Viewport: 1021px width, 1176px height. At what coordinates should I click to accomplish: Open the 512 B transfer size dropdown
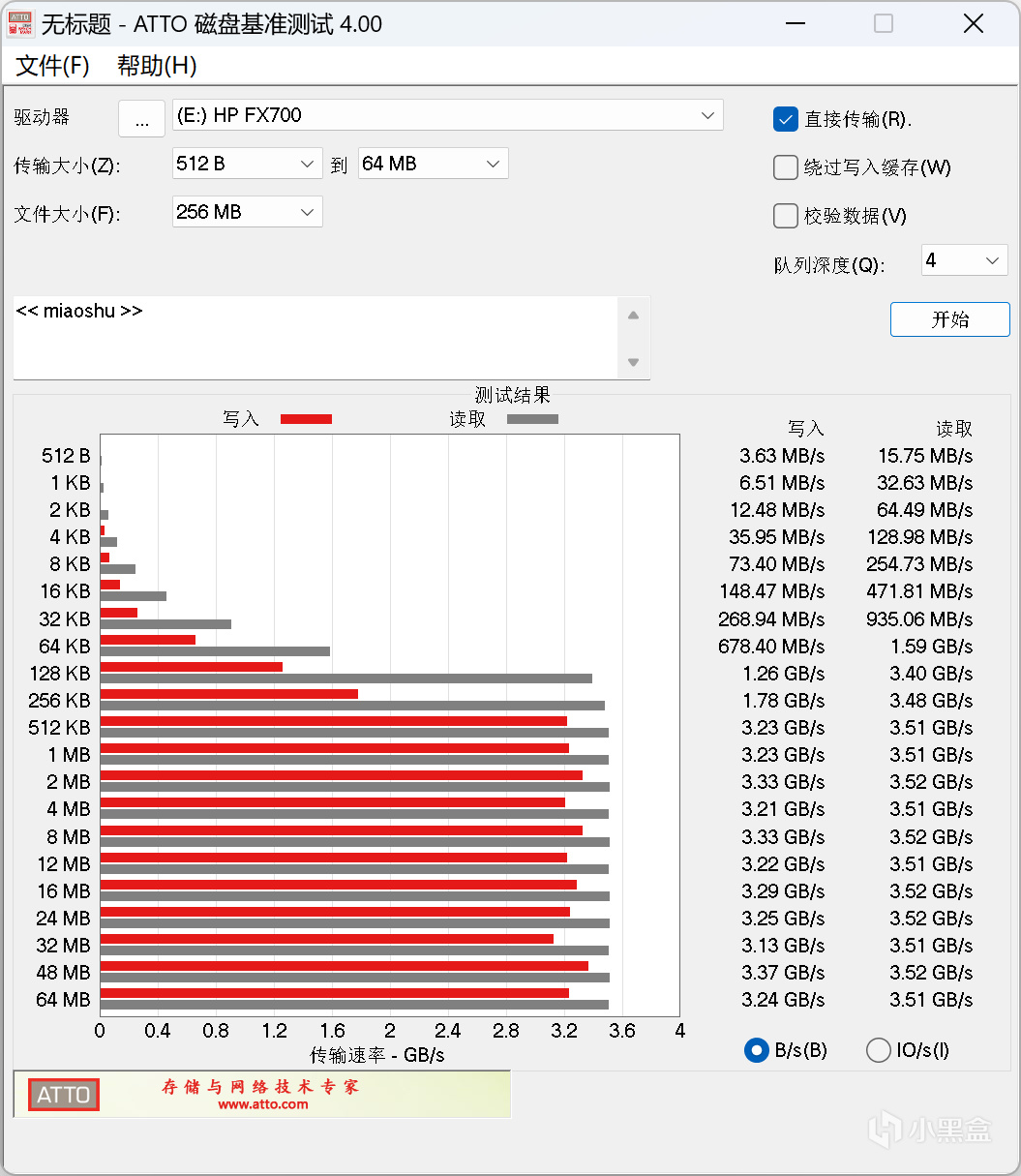pyautogui.click(x=248, y=164)
